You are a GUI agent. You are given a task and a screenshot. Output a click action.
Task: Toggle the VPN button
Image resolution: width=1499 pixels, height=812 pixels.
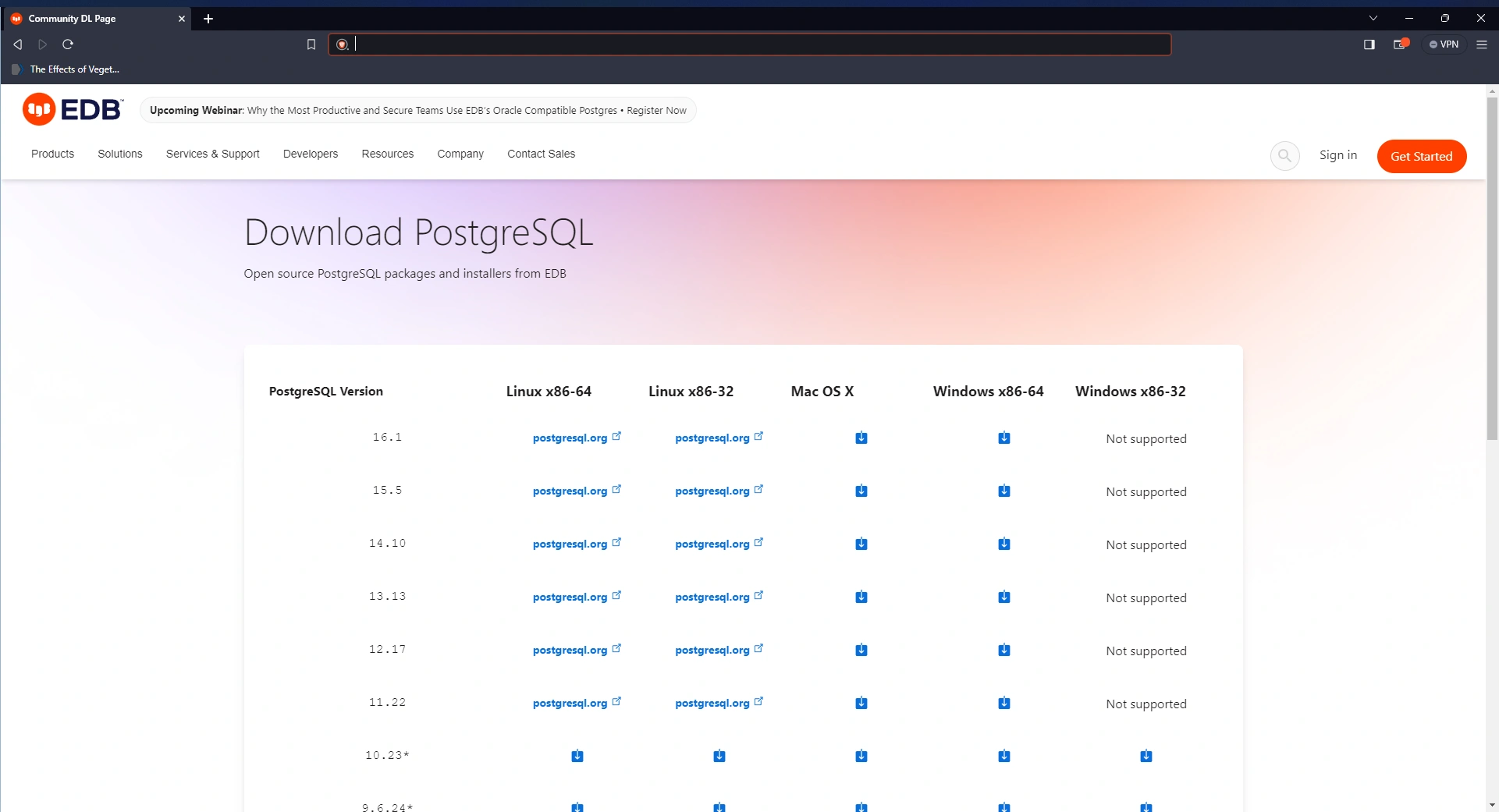pos(1444,44)
